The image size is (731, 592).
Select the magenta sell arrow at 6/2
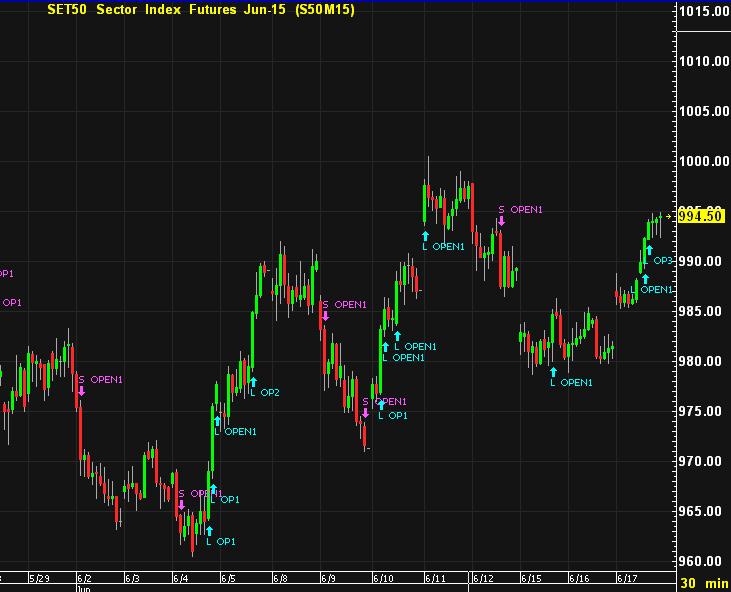pos(81,391)
